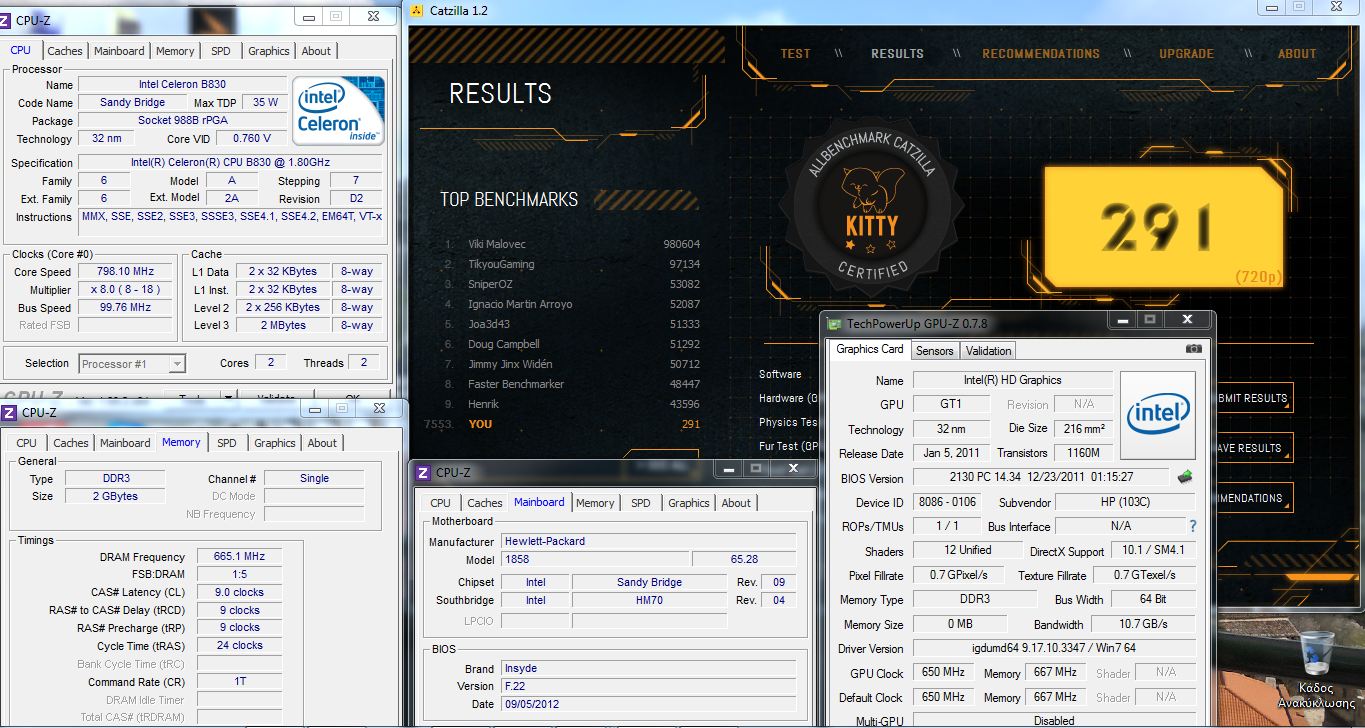Click the Z icon of the CPU-Z Mainboard window
This screenshot has width=1365, height=728.
423,472
